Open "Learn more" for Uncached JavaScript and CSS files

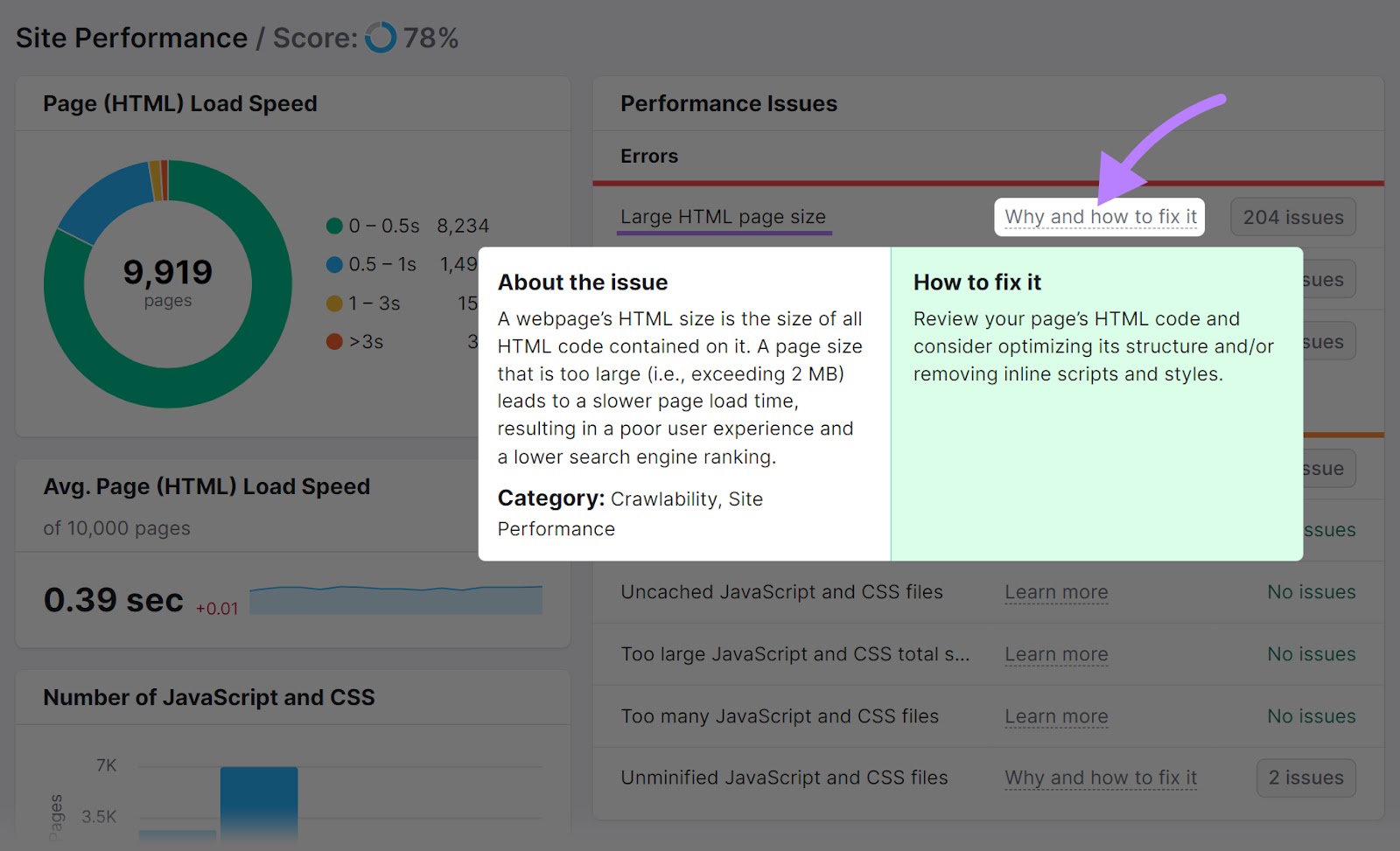tap(1056, 592)
